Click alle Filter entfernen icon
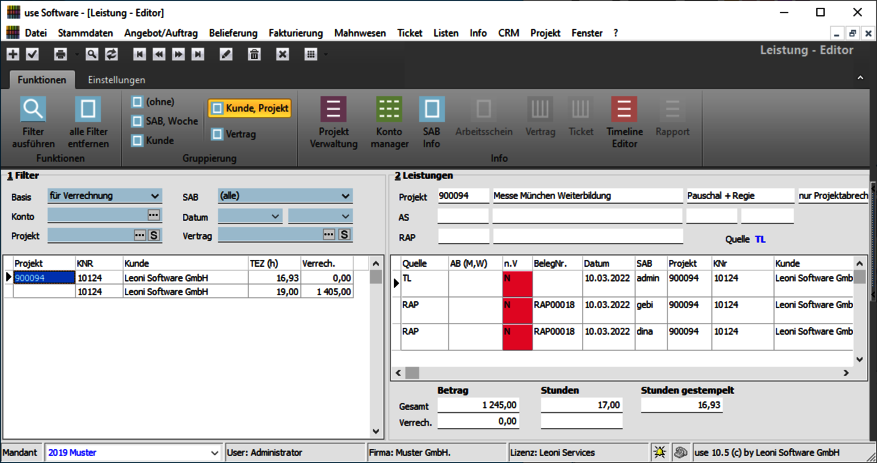The image size is (877, 463). click(89, 123)
